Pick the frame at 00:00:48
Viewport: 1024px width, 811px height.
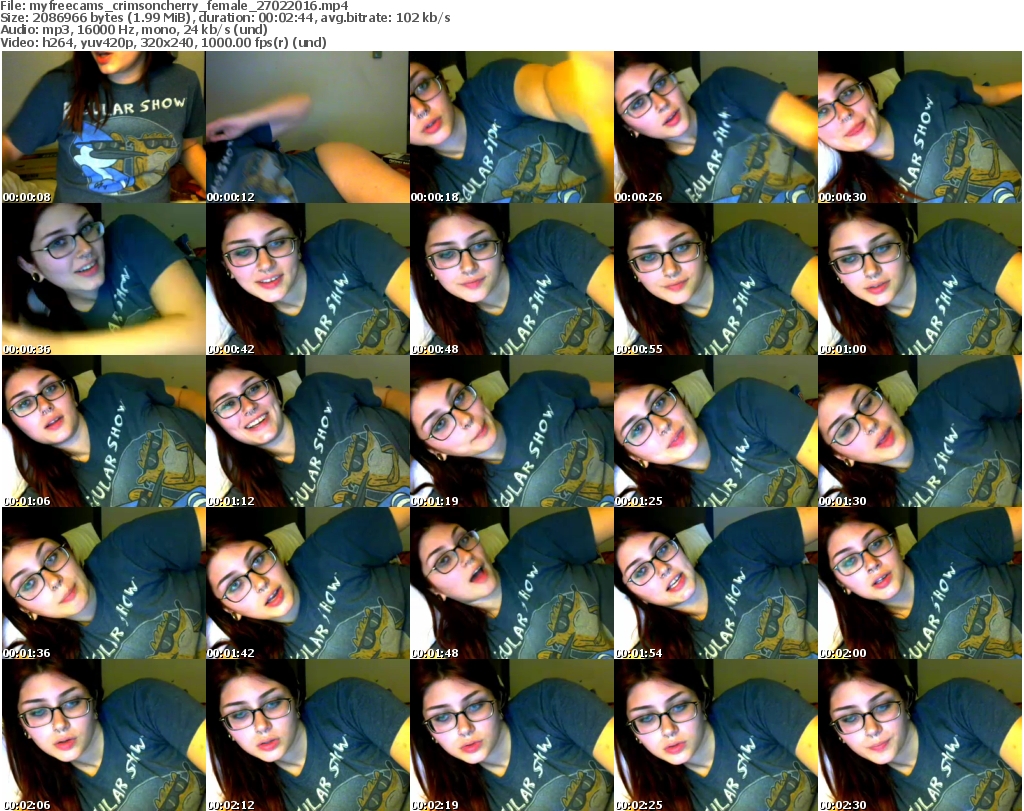(511, 279)
